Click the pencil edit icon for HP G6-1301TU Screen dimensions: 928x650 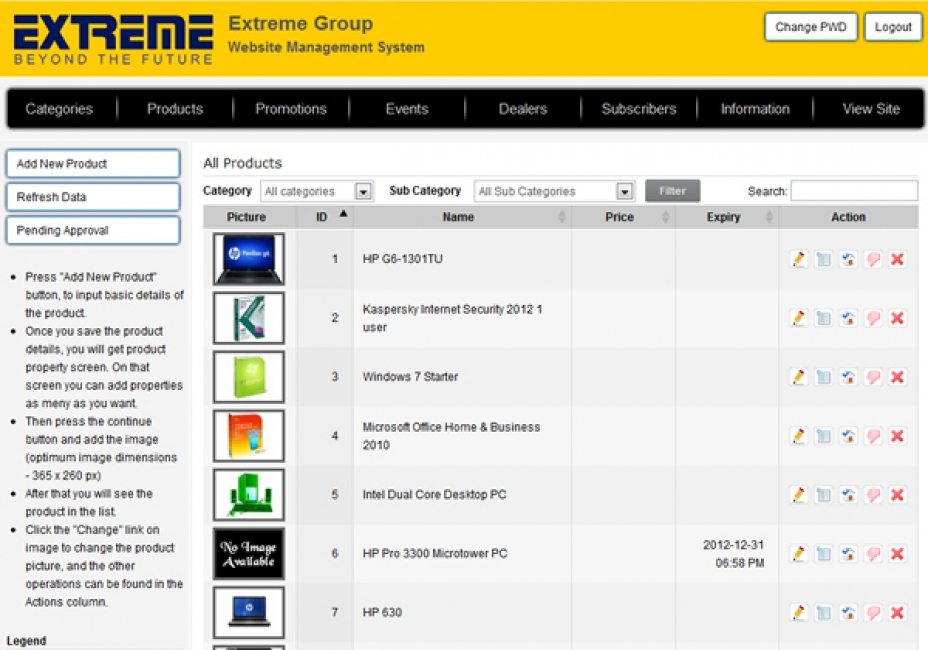click(x=799, y=259)
